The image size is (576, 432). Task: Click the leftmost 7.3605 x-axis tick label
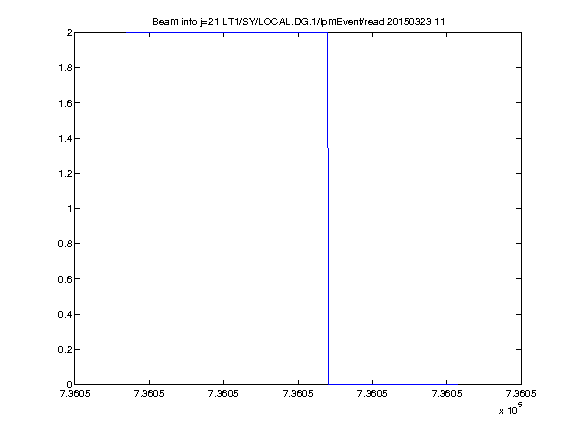pos(75,393)
